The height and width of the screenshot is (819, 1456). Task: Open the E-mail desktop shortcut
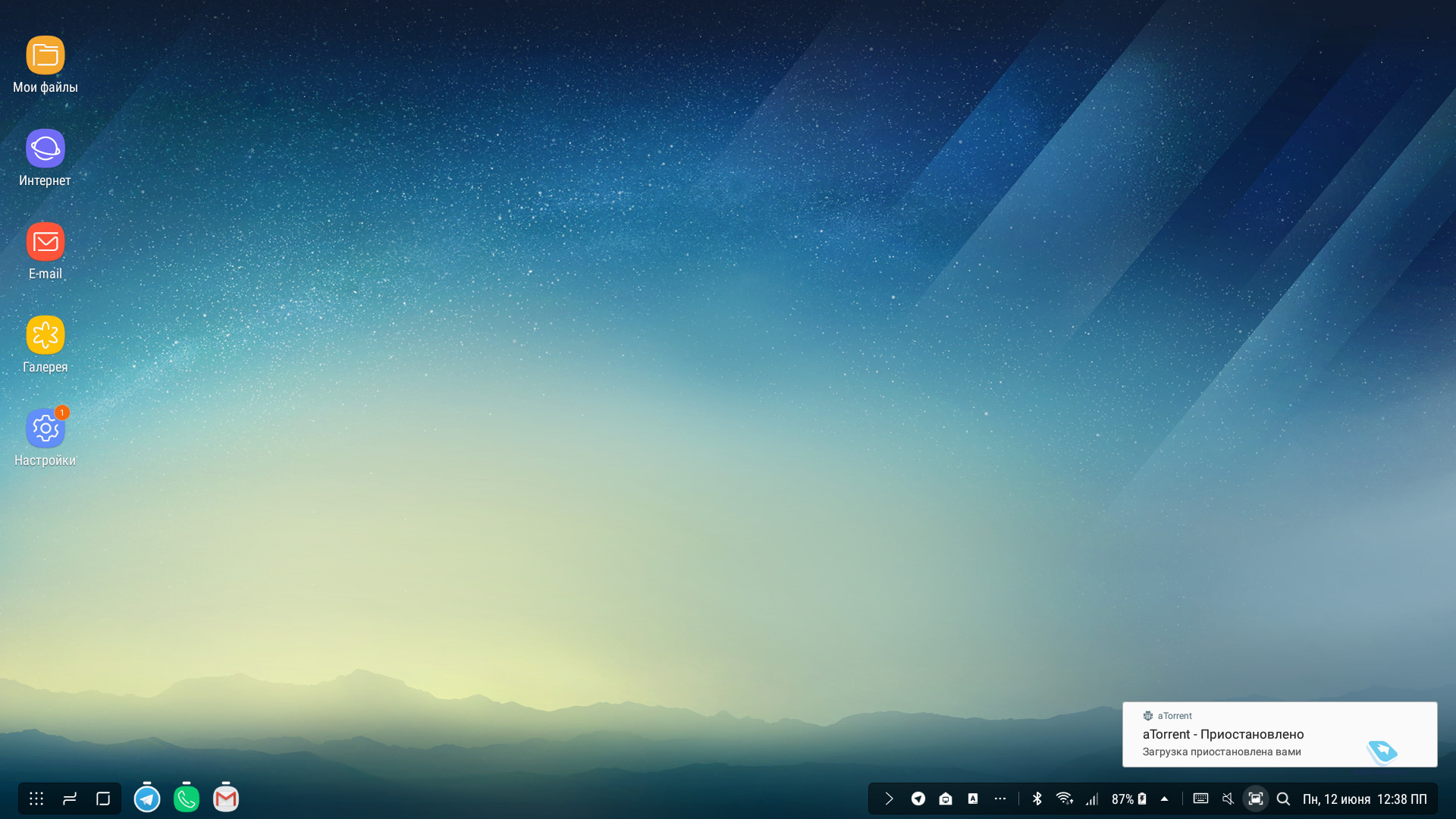(x=45, y=242)
